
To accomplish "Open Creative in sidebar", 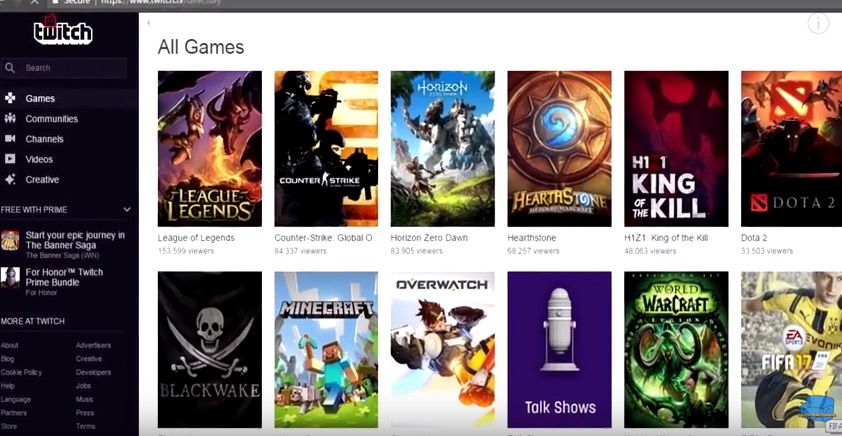I will tap(42, 180).
